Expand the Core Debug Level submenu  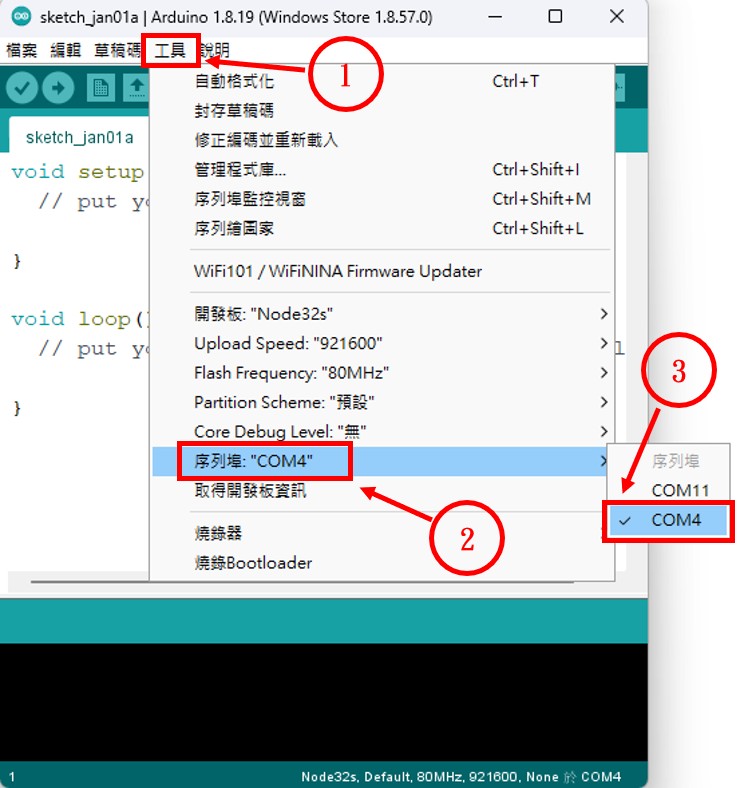click(382, 432)
